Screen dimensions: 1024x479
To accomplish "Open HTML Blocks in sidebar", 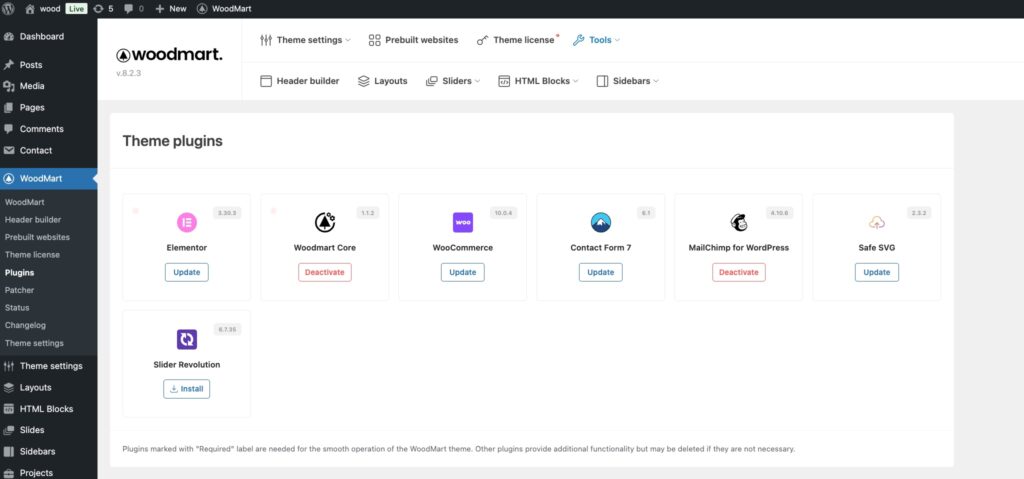I will tap(48, 409).
